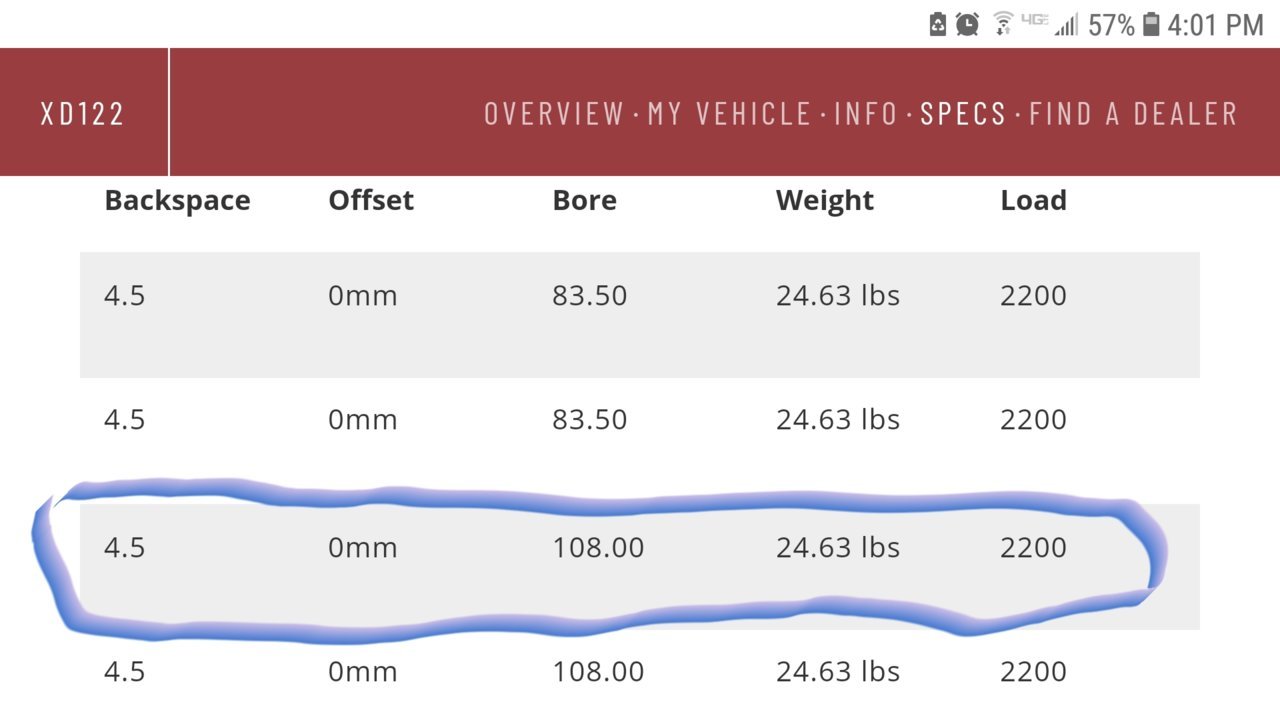Tap the cellular signal bars icon
The width and height of the screenshot is (1280, 720).
pos(1066,25)
